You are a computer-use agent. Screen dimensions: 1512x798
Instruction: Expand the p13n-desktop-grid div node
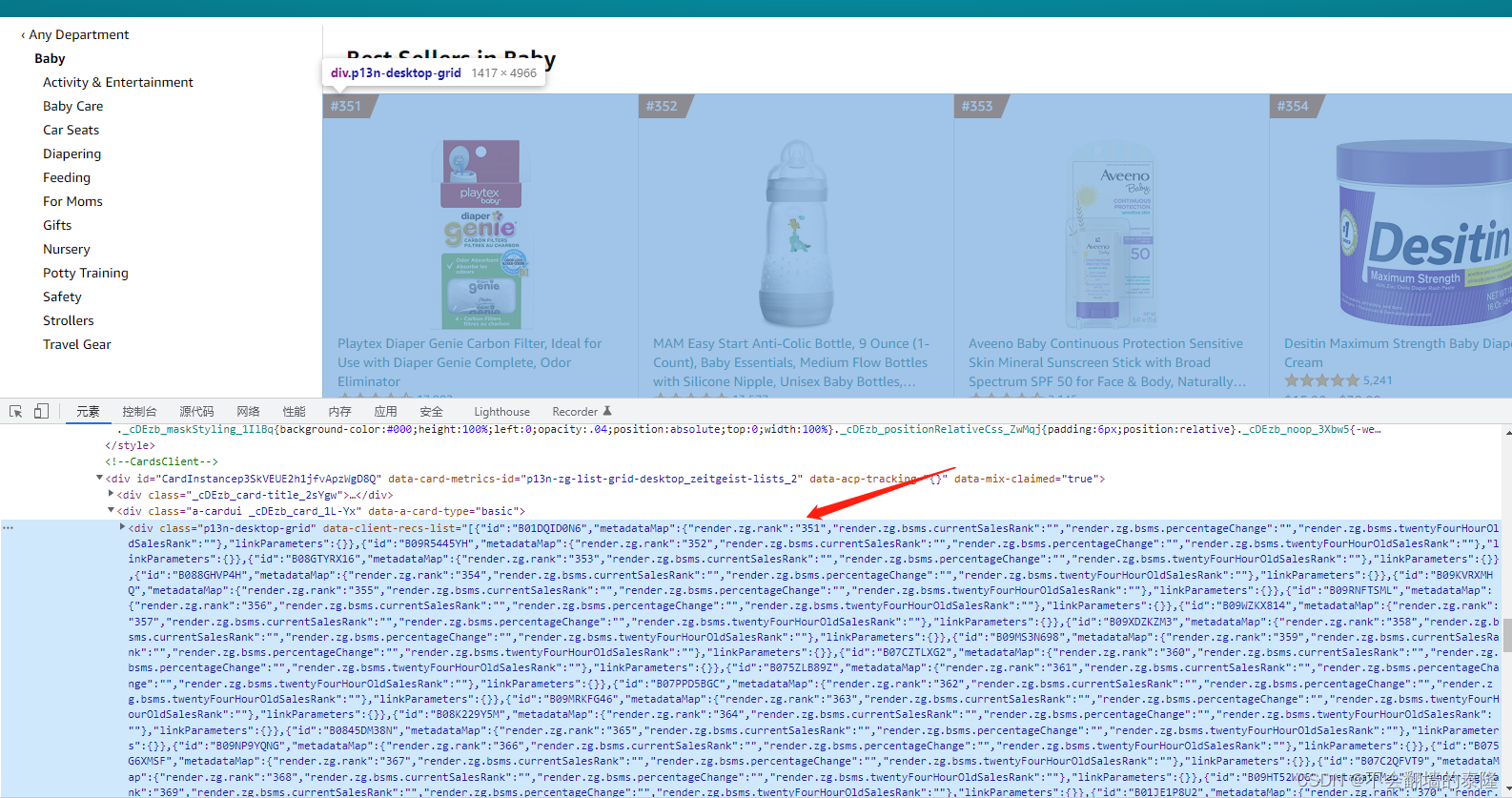tap(122, 526)
